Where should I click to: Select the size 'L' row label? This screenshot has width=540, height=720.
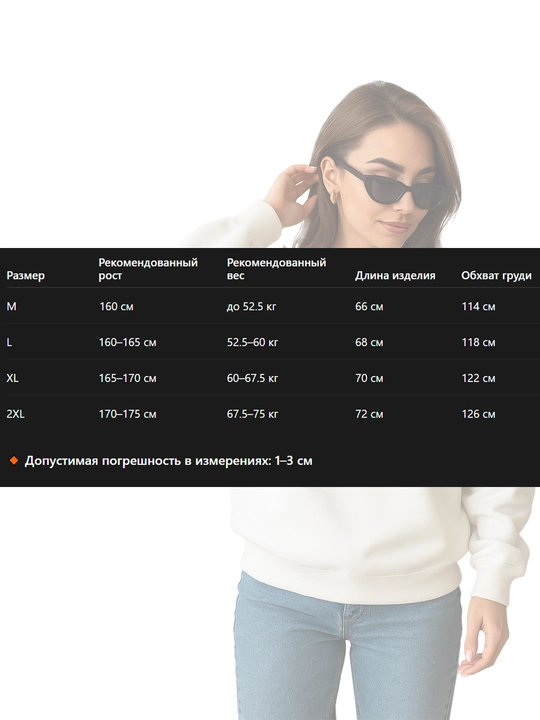9,342
